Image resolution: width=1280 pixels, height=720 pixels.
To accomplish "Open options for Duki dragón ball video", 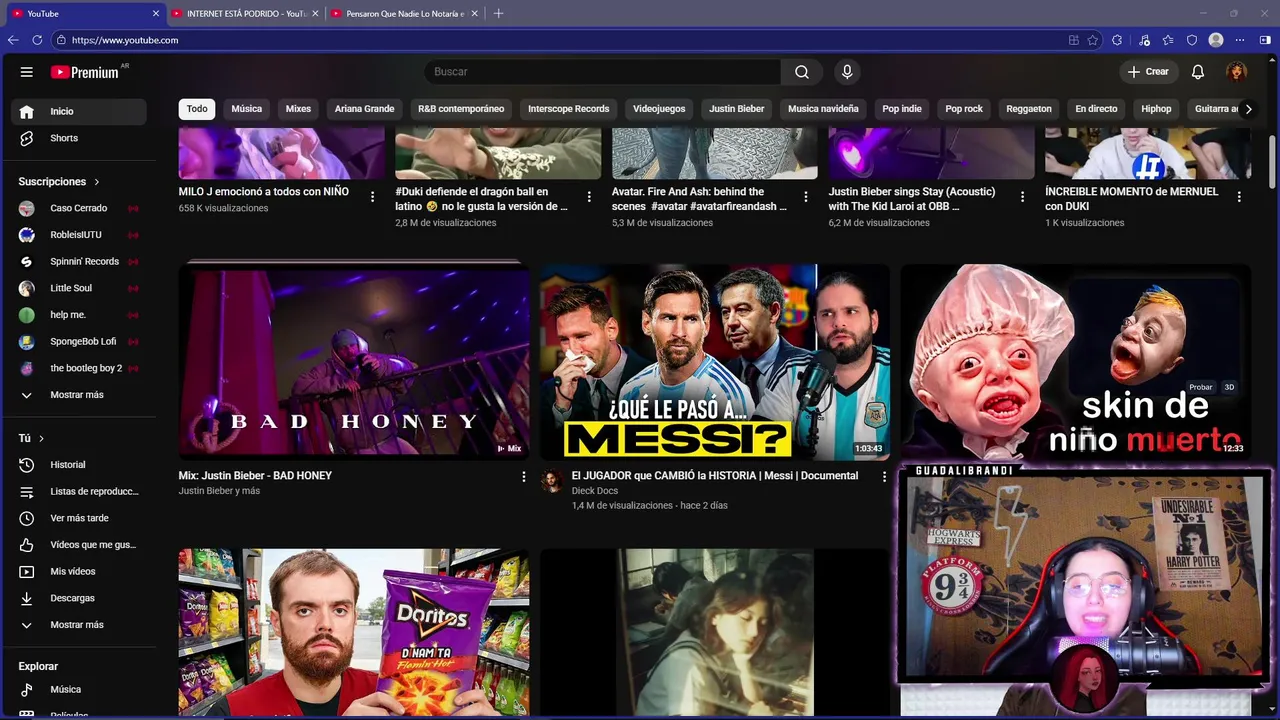I will (589, 197).
